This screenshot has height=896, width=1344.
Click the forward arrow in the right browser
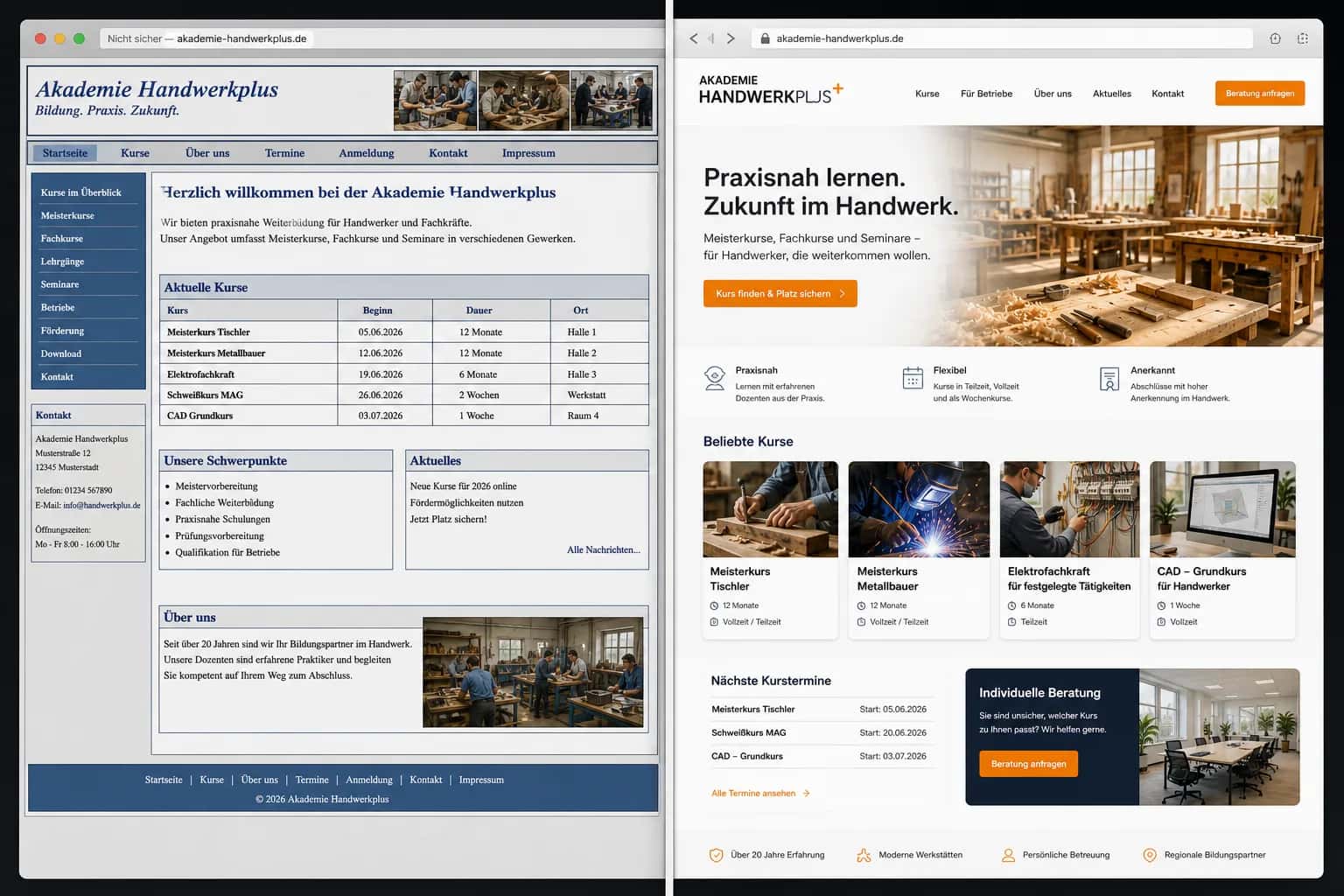731,38
